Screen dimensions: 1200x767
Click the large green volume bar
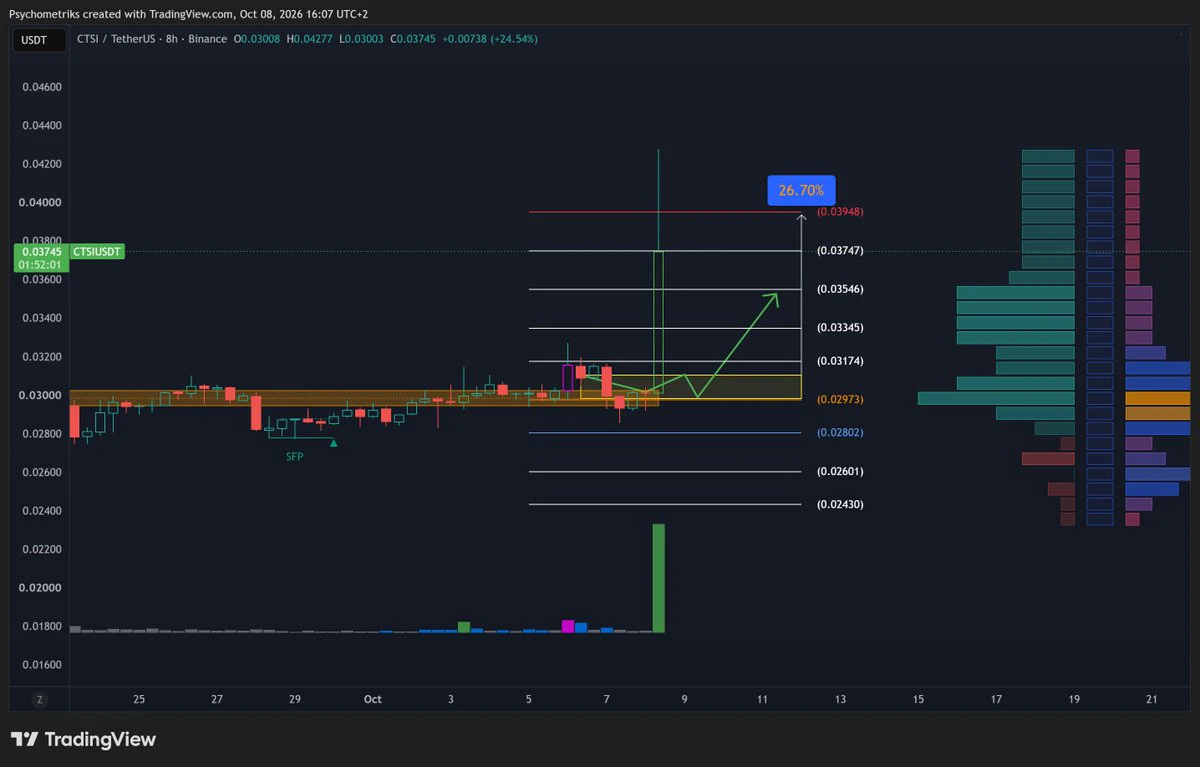(x=659, y=578)
